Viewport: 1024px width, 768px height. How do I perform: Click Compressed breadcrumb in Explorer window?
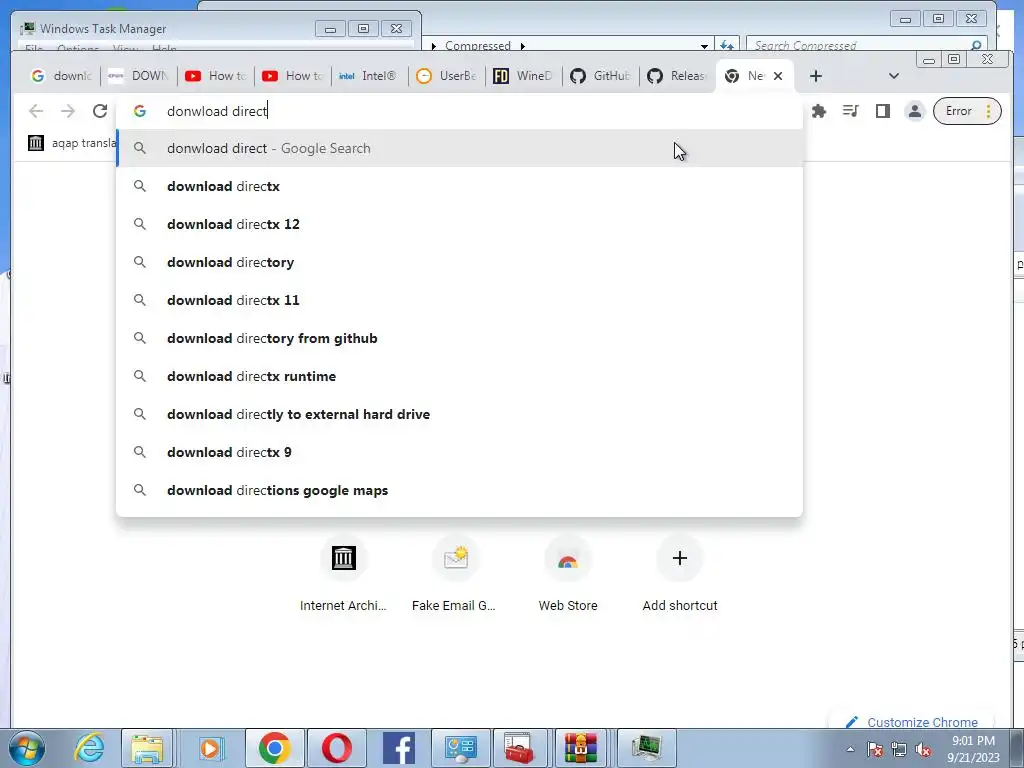click(x=477, y=46)
